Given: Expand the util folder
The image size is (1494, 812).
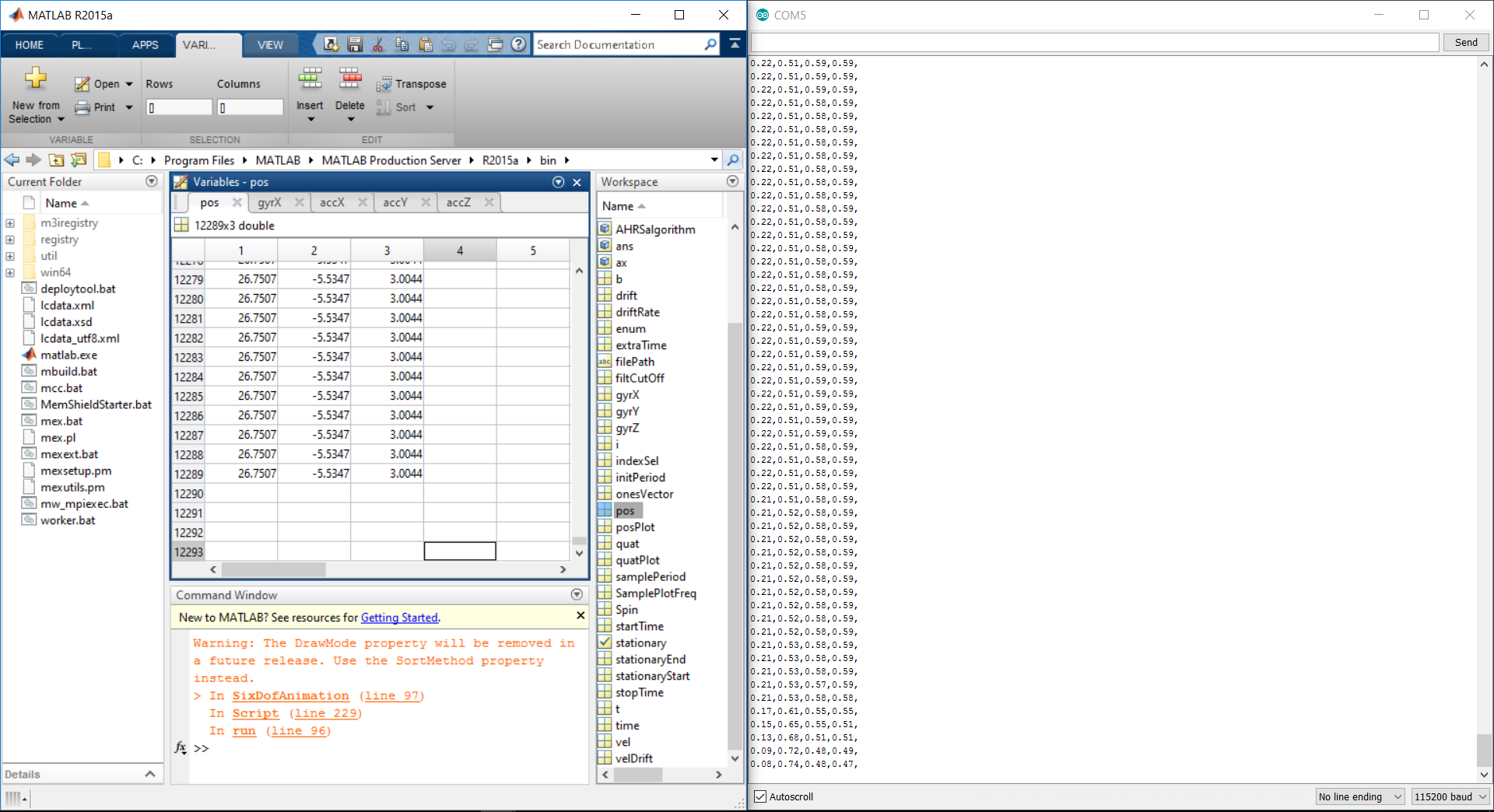Looking at the screenshot, I should 10,256.
